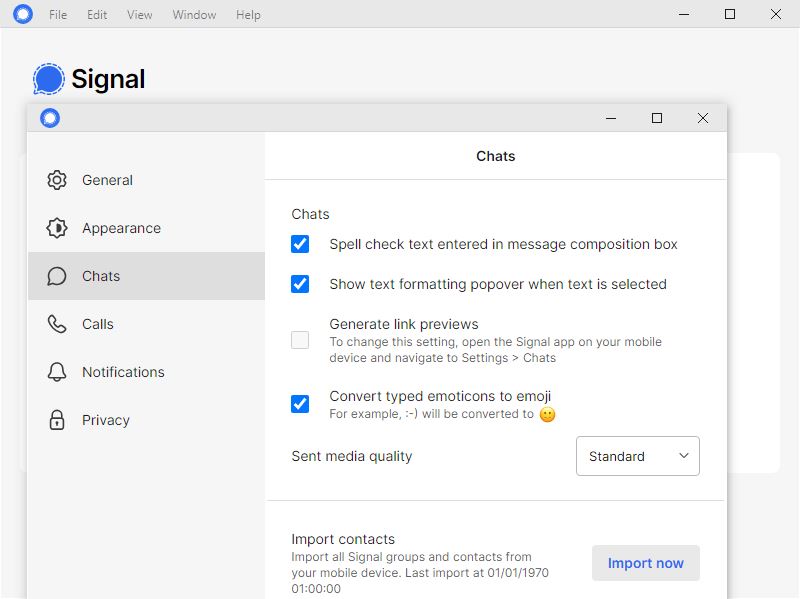The width and height of the screenshot is (800, 599).
Task: Click the Privacy lock icon
Action: pos(57,420)
